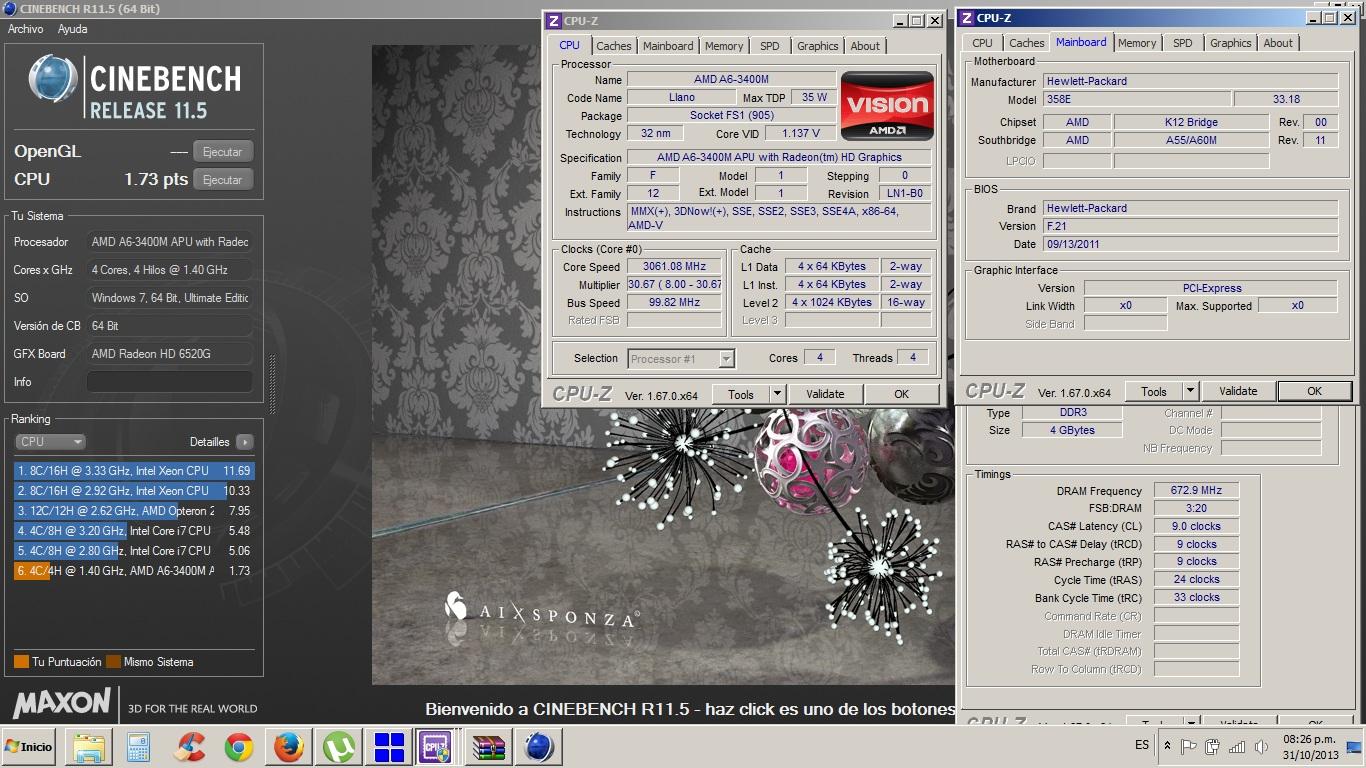Screen dimensions: 1366x768
Task: Open the Archivo menu
Action: click(25, 29)
